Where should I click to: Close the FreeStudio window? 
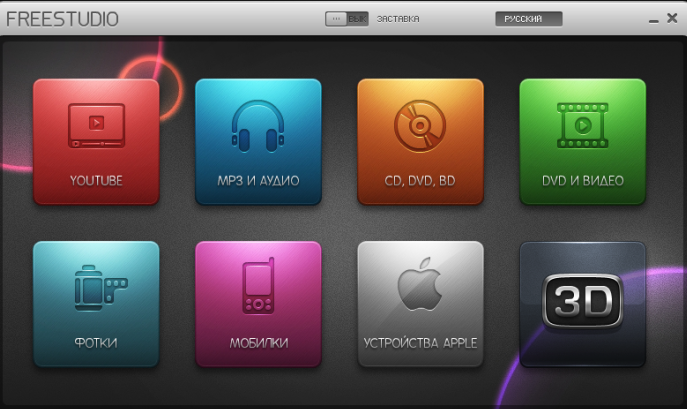coord(672,18)
